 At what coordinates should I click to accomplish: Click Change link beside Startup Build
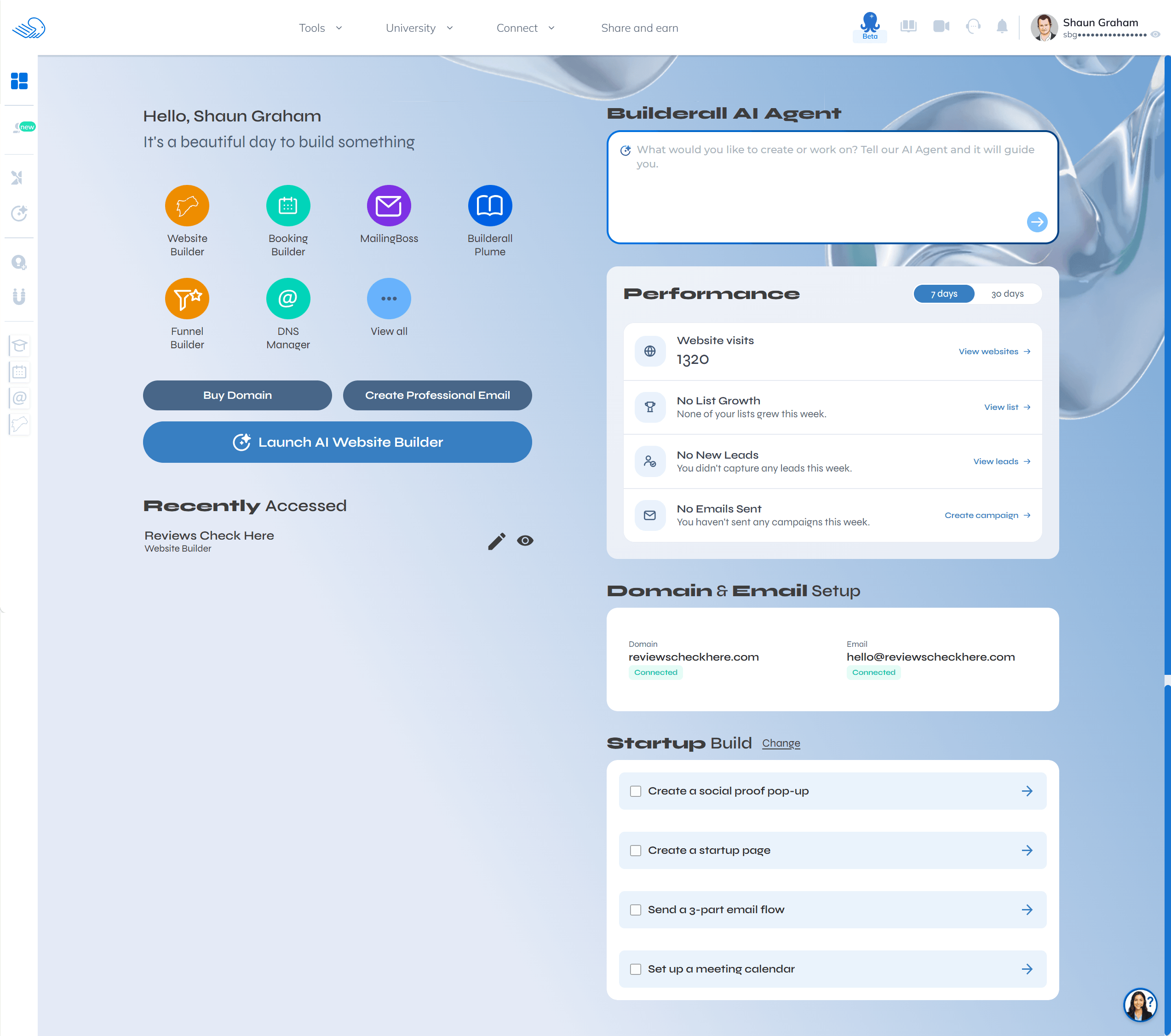[x=781, y=743]
